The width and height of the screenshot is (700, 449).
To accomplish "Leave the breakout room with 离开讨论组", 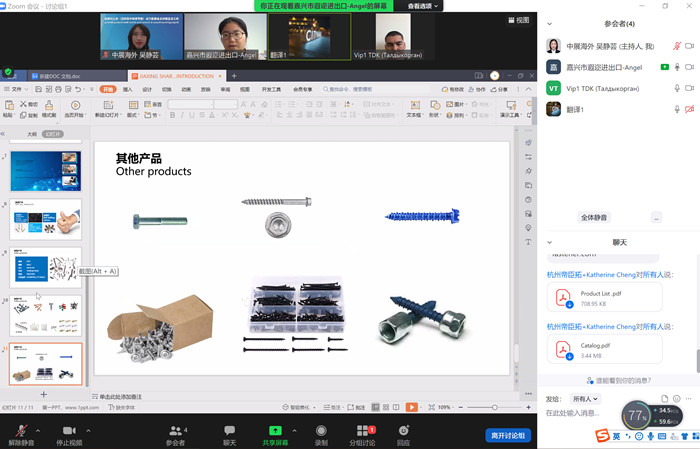I will point(508,435).
